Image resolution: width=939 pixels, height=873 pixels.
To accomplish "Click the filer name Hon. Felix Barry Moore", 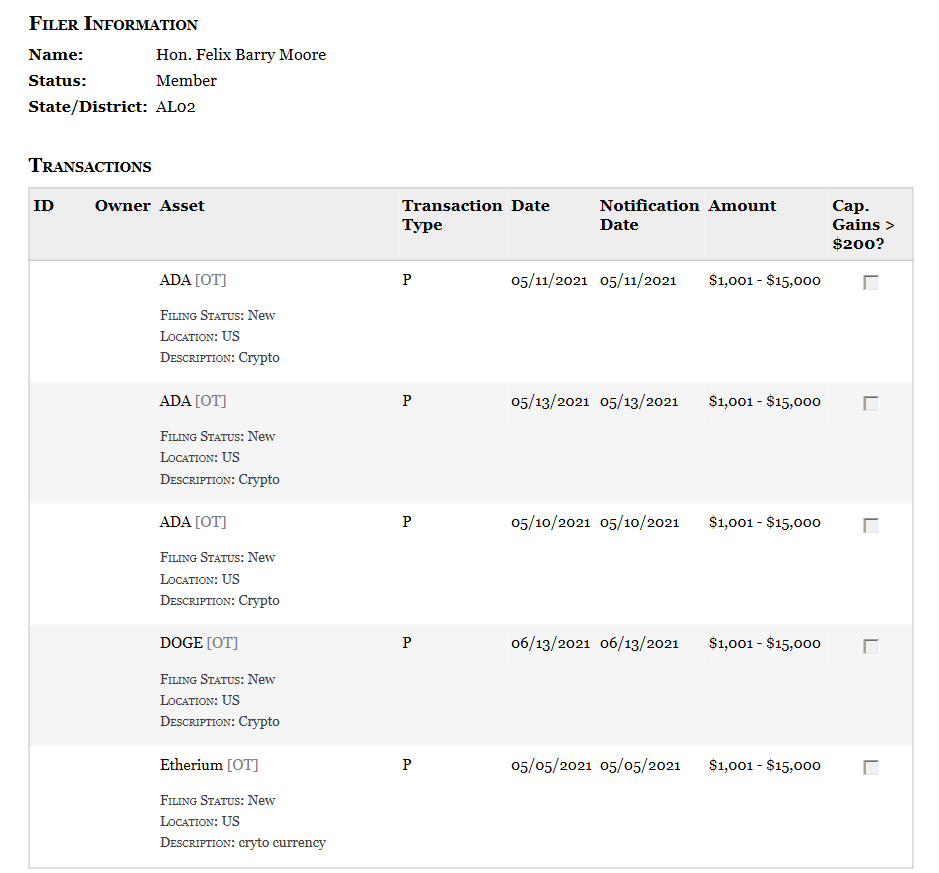I will pos(241,55).
